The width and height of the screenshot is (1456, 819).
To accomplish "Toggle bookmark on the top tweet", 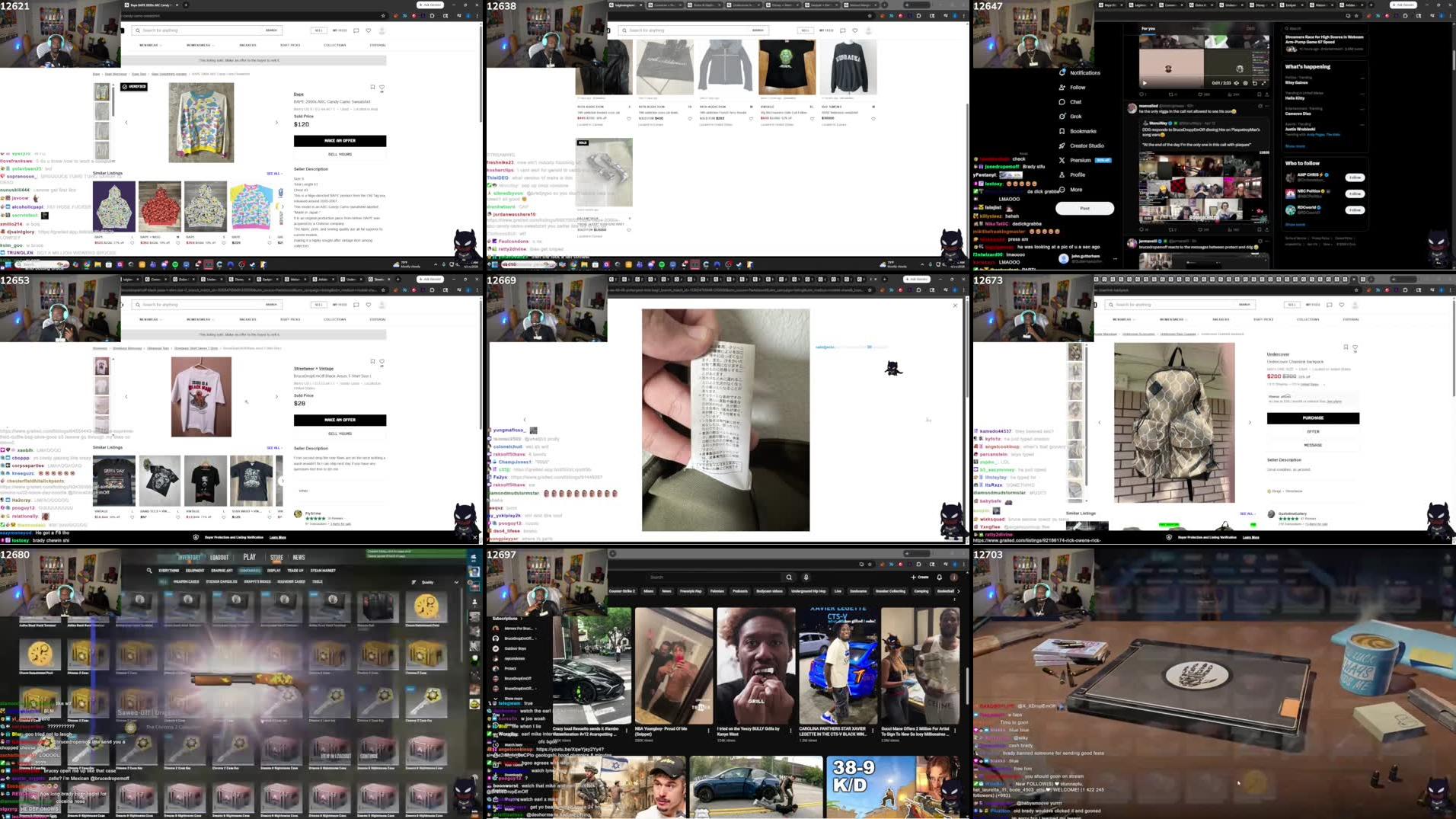I will (1259, 94).
